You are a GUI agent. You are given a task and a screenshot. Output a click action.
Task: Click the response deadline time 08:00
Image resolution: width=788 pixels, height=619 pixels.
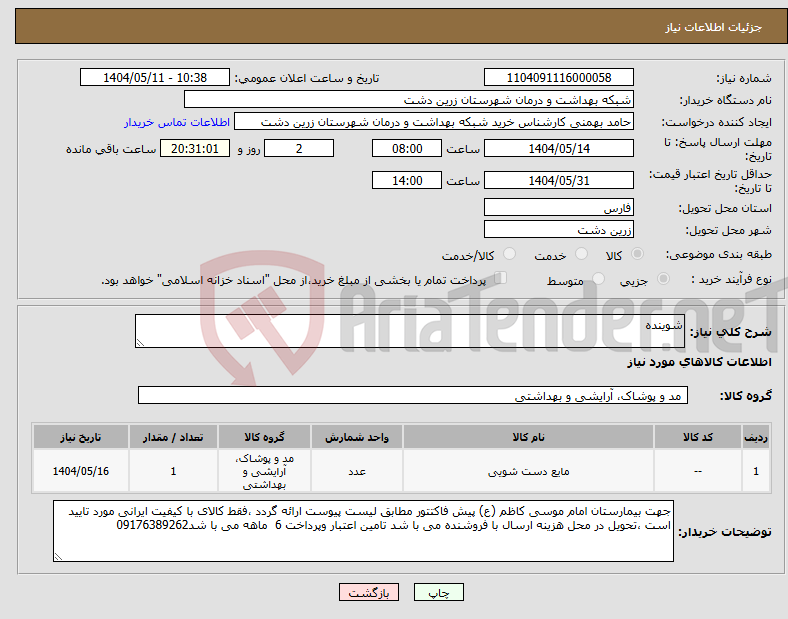tap(407, 148)
